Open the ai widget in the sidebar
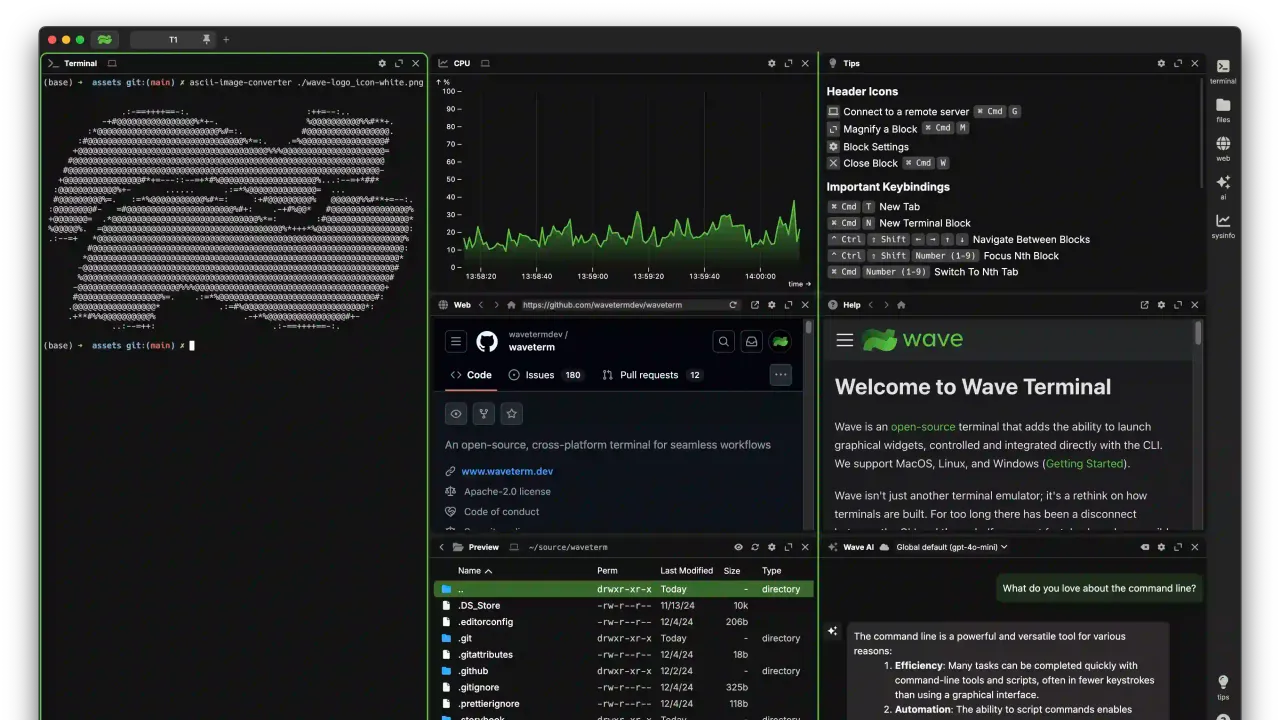 point(1223,187)
